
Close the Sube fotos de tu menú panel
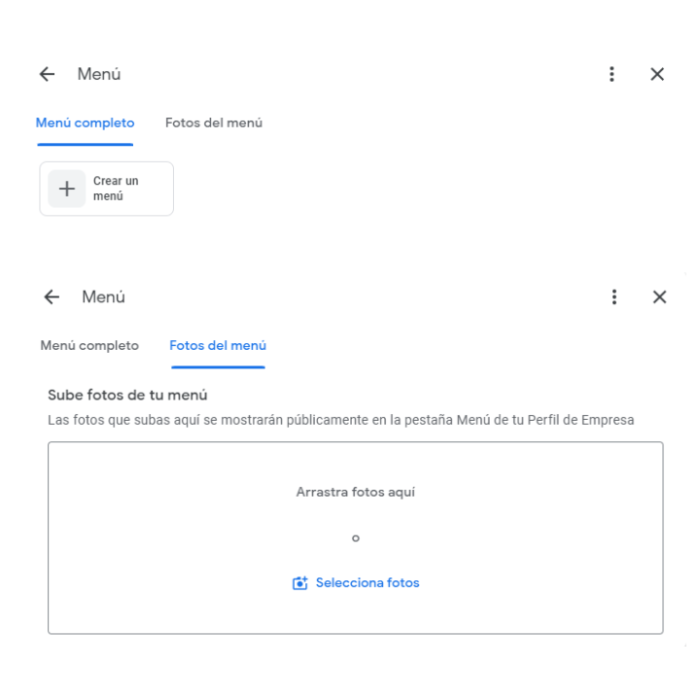(659, 297)
